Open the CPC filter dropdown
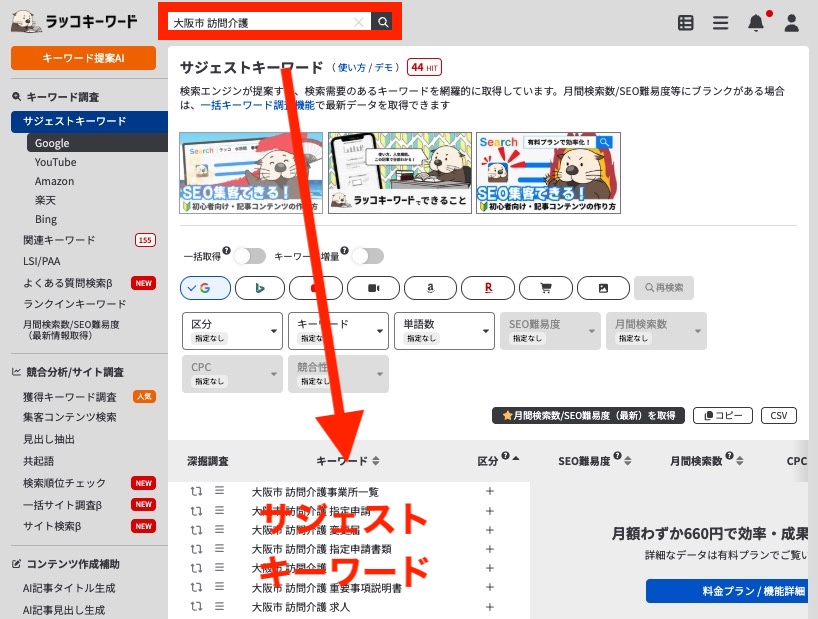The height and width of the screenshot is (619, 818). 231,374
